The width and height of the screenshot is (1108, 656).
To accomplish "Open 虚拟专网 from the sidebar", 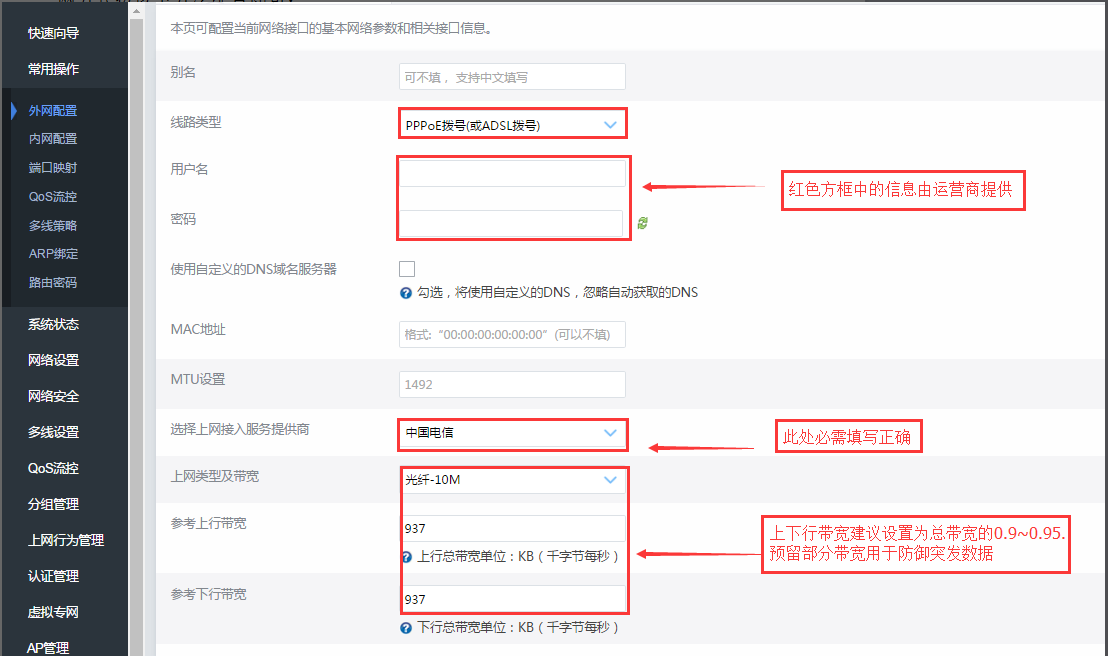I will (54, 612).
